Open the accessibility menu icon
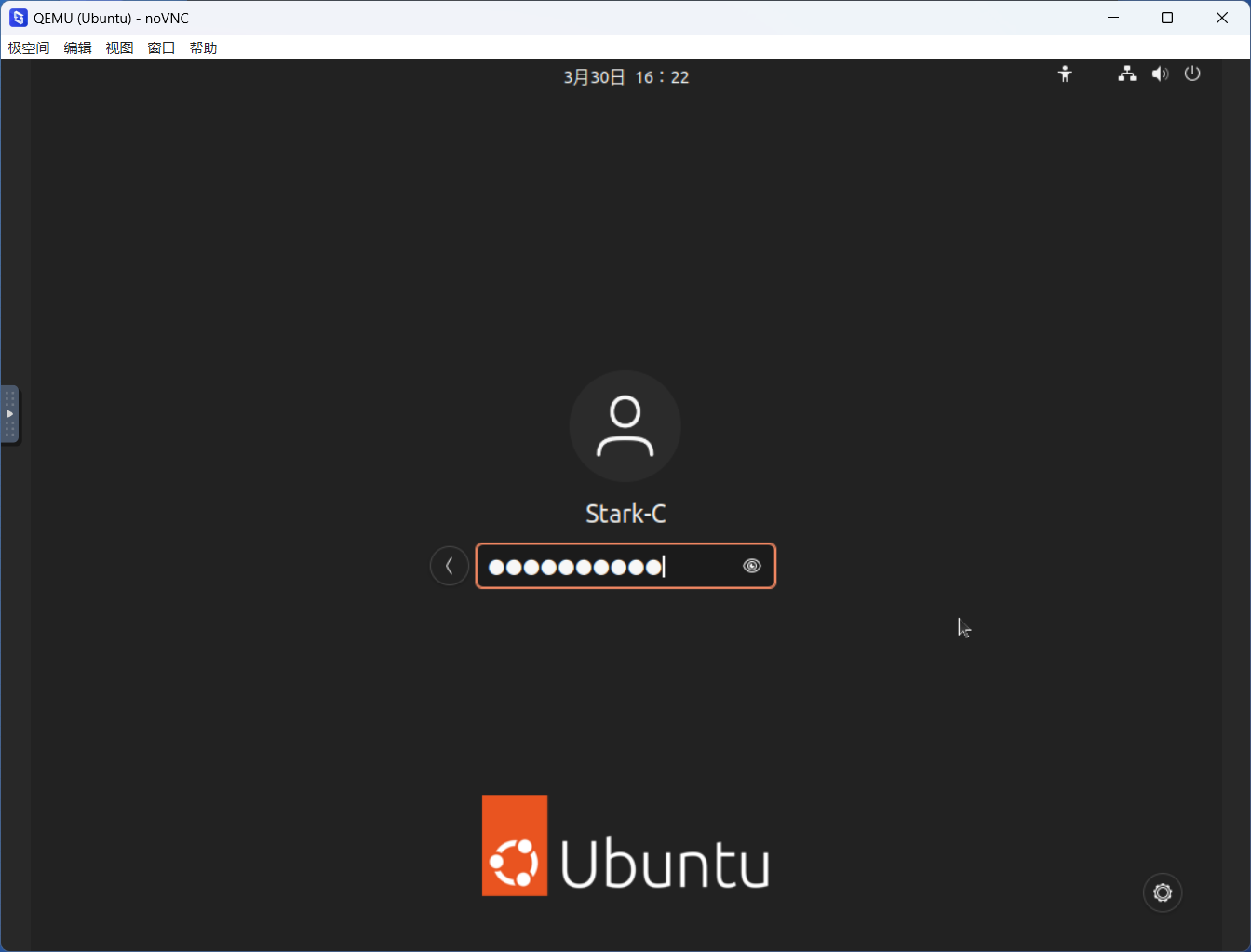This screenshot has height=952, width=1251. (1065, 74)
